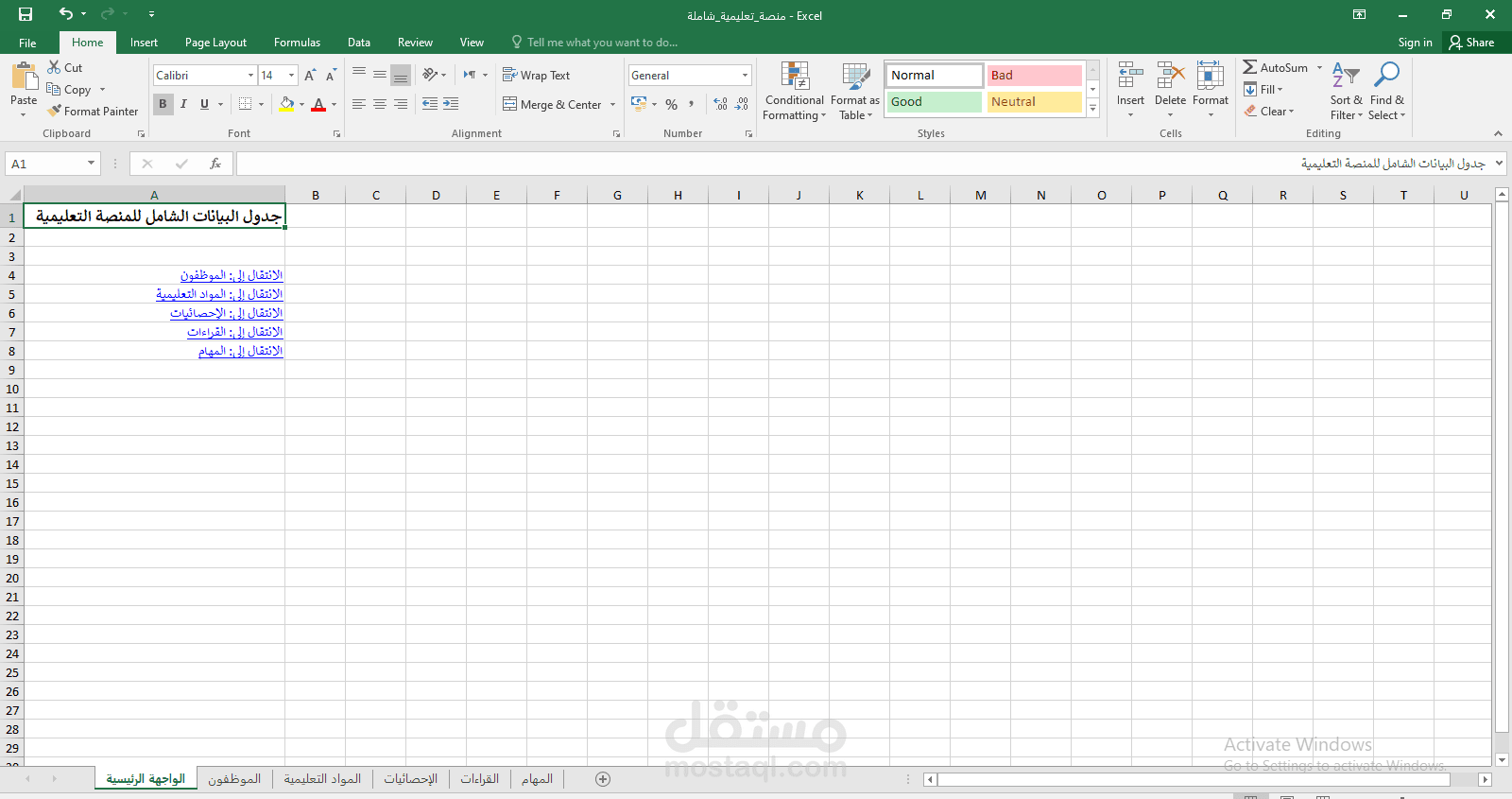Click AutoSum sigma button
The height and width of the screenshot is (799, 1512).
click(1276, 67)
